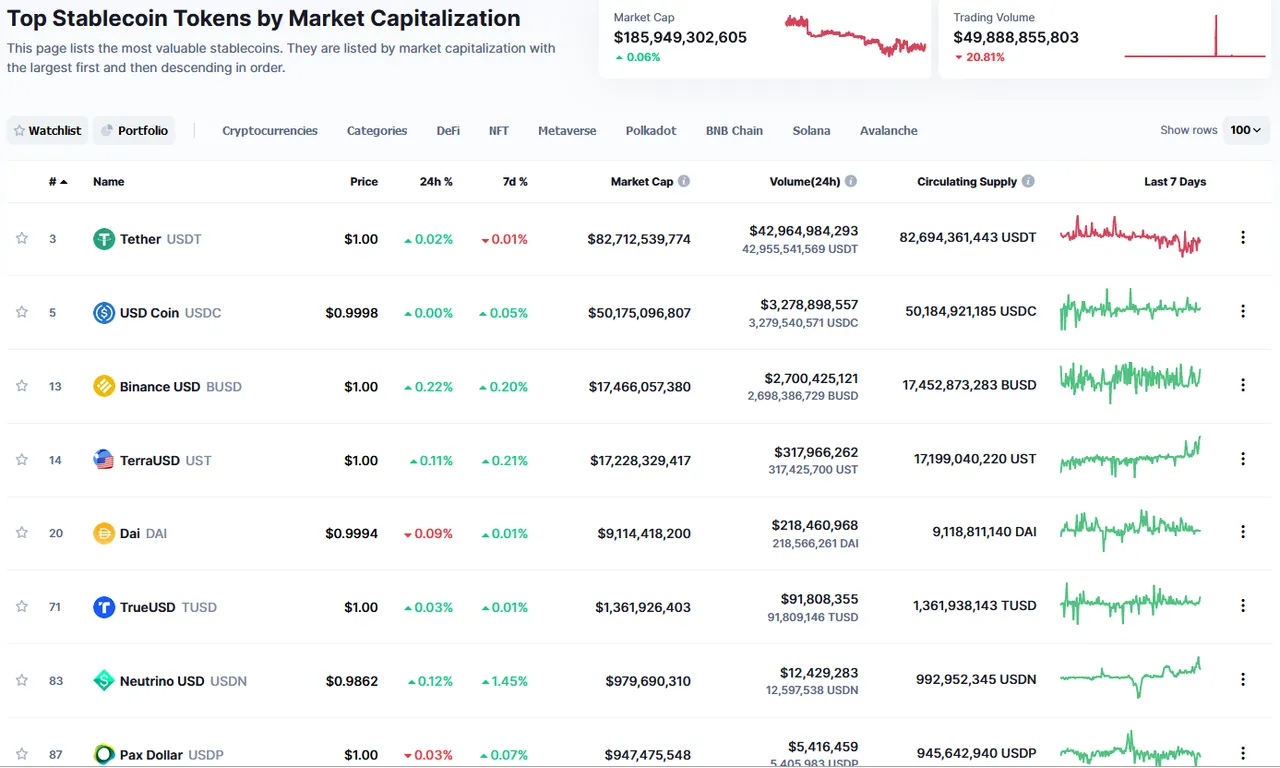Star Tether to add to watchlist
The image size is (1280, 768).
tap(21, 238)
